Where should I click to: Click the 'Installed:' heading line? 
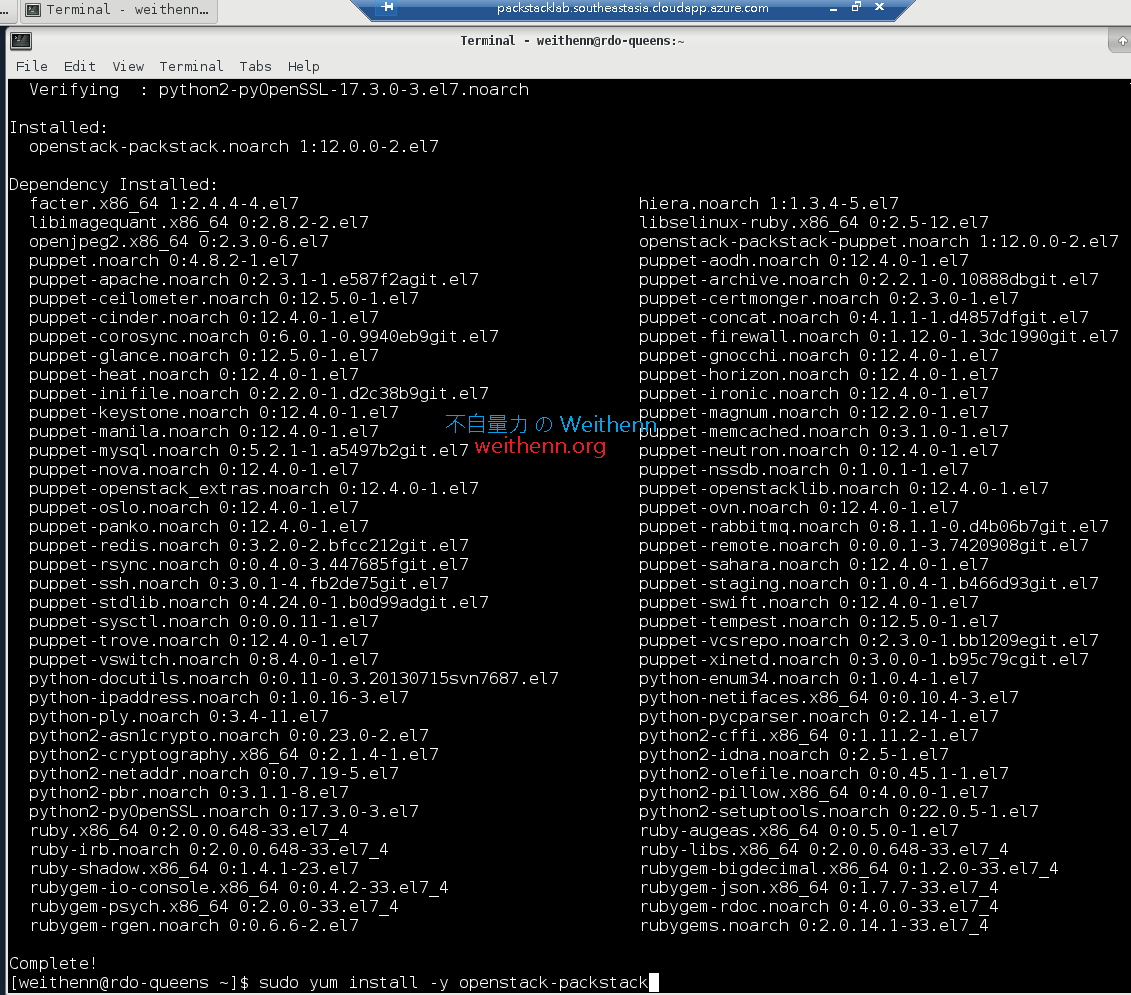click(58, 128)
